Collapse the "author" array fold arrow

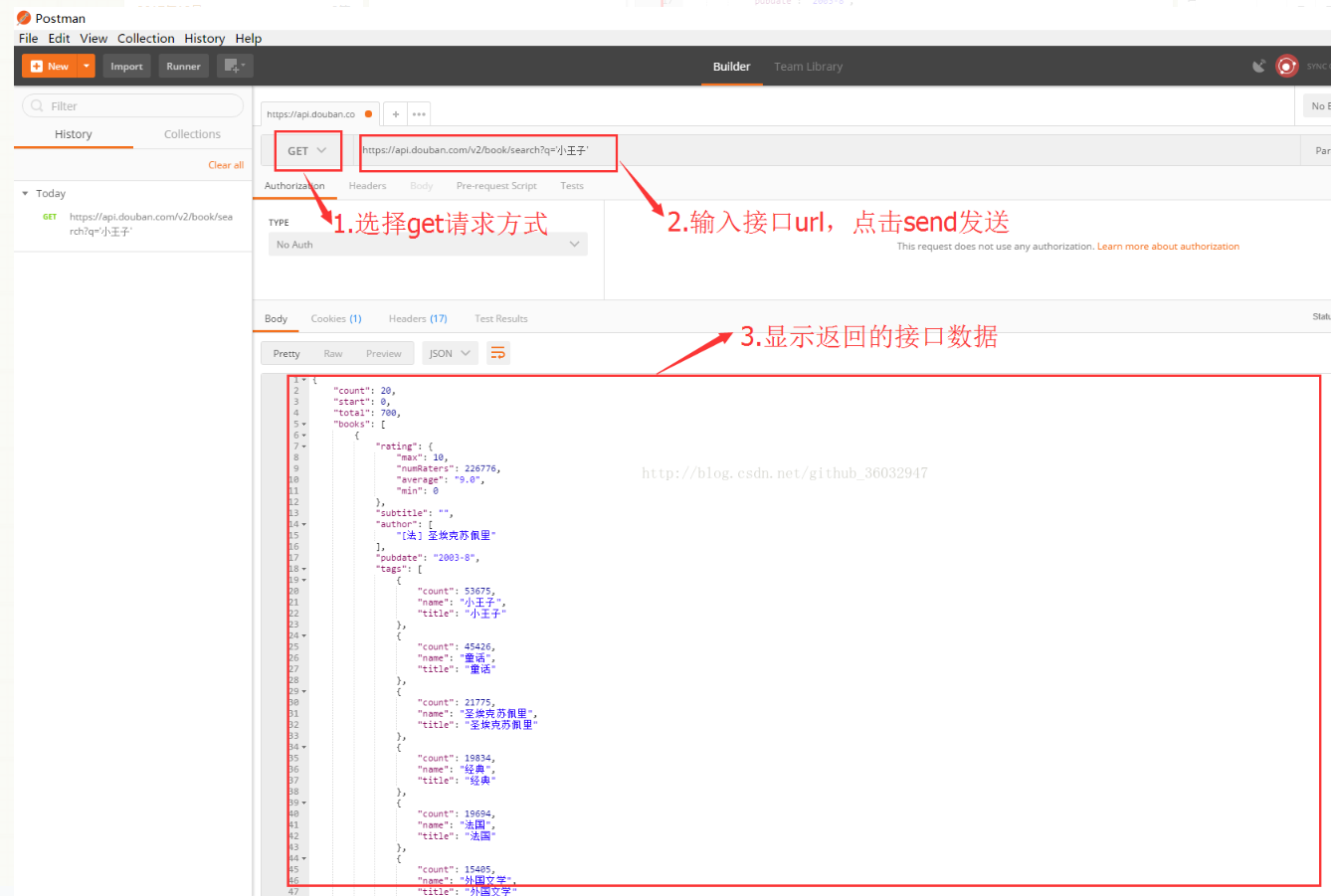point(304,524)
